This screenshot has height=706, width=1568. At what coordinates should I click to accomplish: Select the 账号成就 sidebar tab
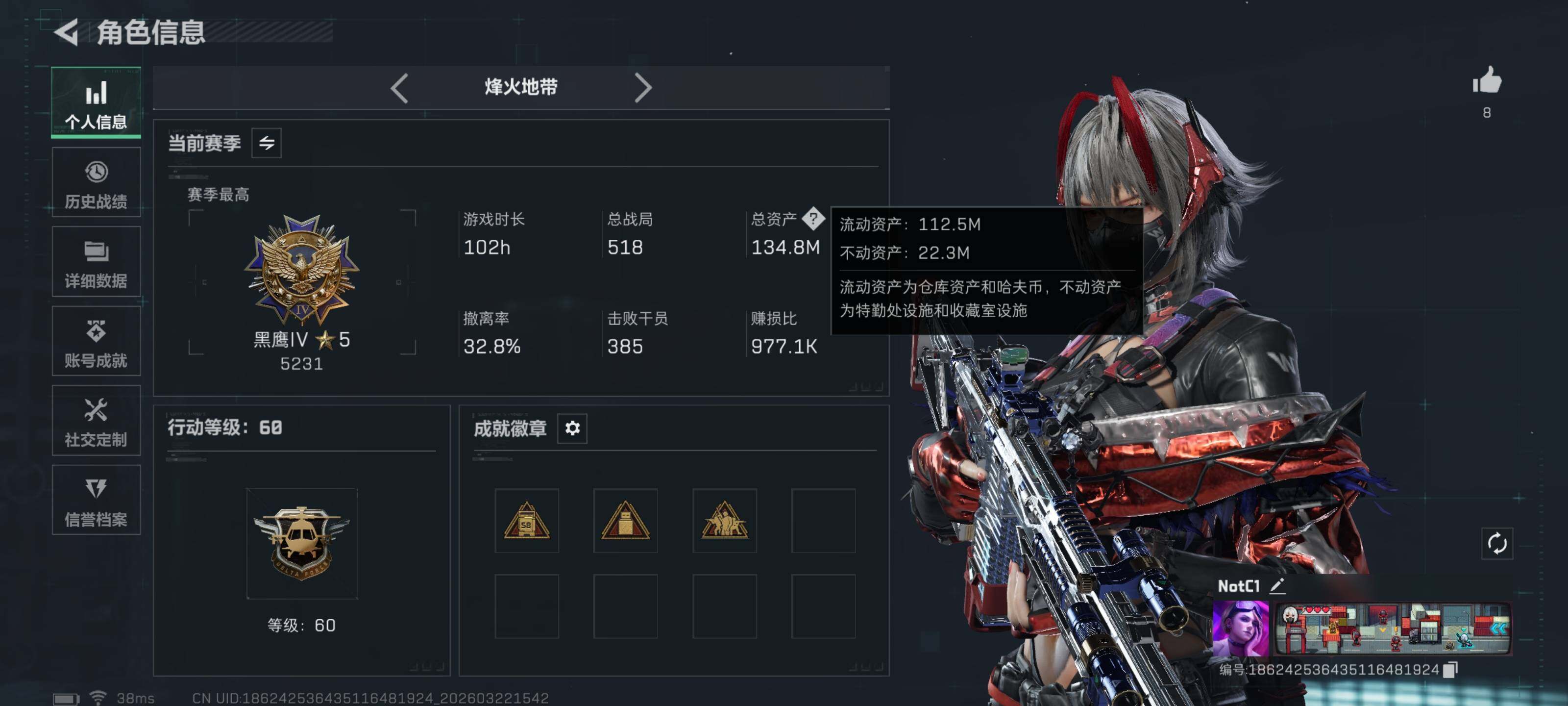pos(96,341)
